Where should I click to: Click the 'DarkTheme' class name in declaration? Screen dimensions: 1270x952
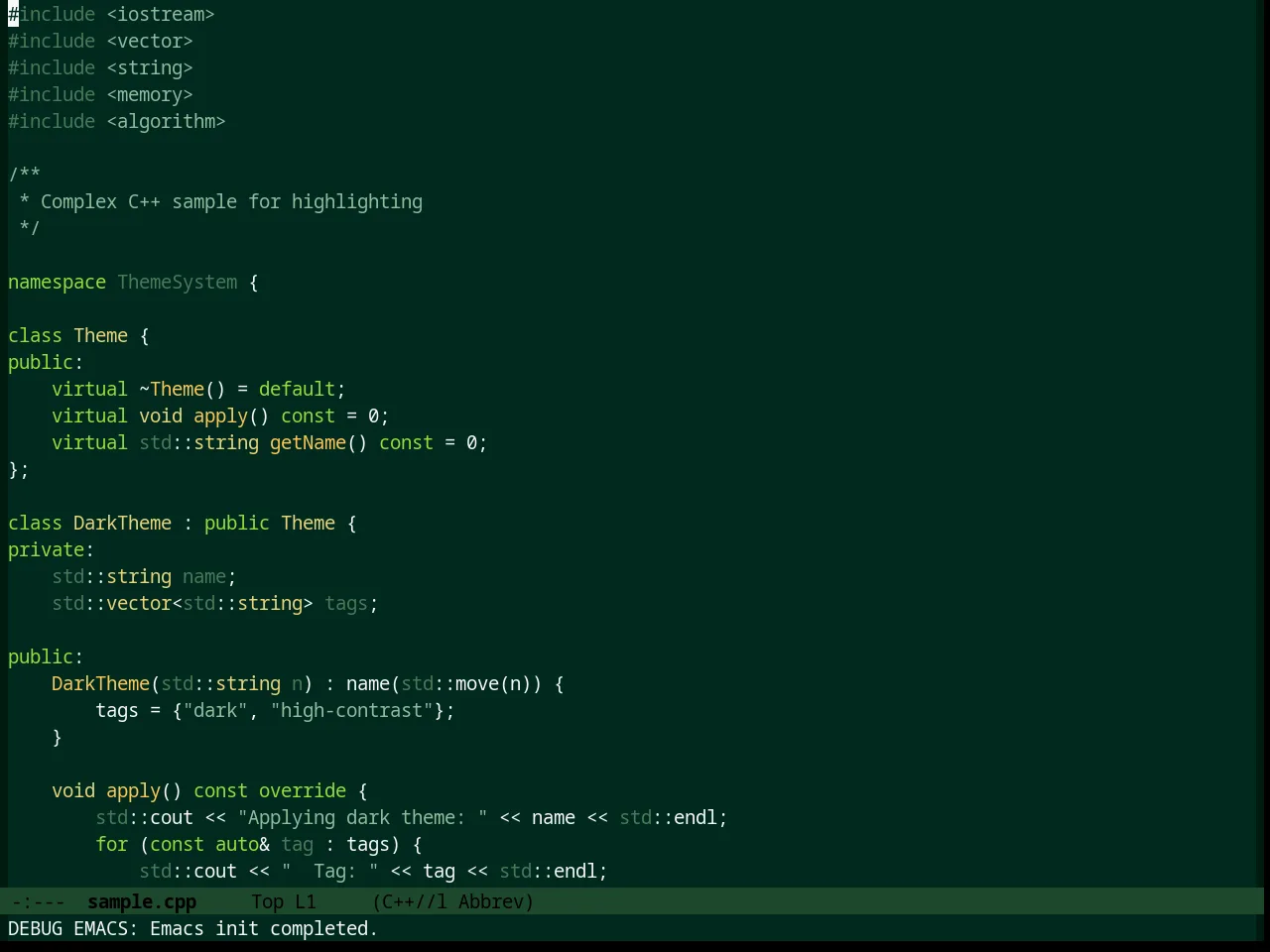click(122, 524)
